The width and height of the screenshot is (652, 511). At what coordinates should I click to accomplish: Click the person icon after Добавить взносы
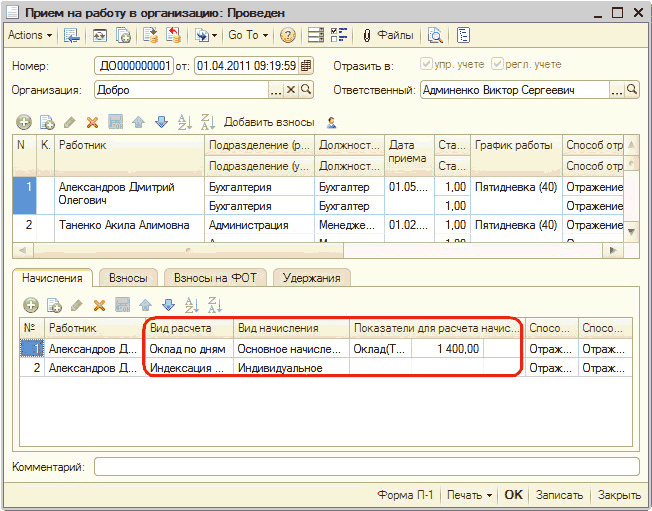tap(331, 122)
